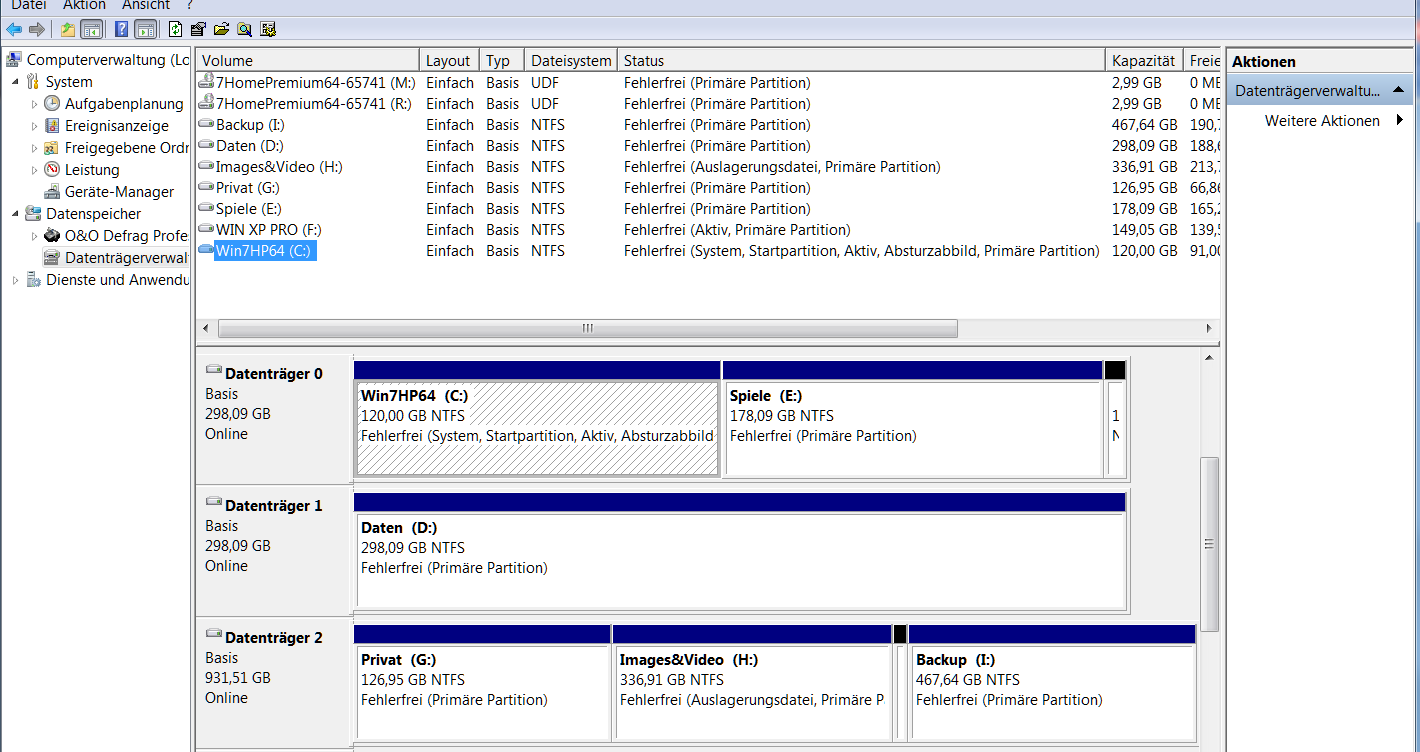This screenshot has height=752, width=1420.
Task: Click the magnifier search toolbar icon
Action: tap(244, 29)
